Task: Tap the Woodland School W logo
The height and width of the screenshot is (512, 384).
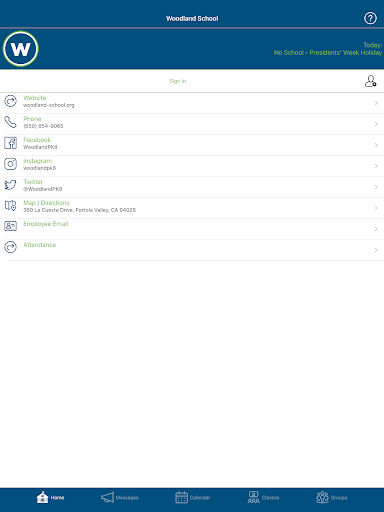Action: (x=21, y=49)
